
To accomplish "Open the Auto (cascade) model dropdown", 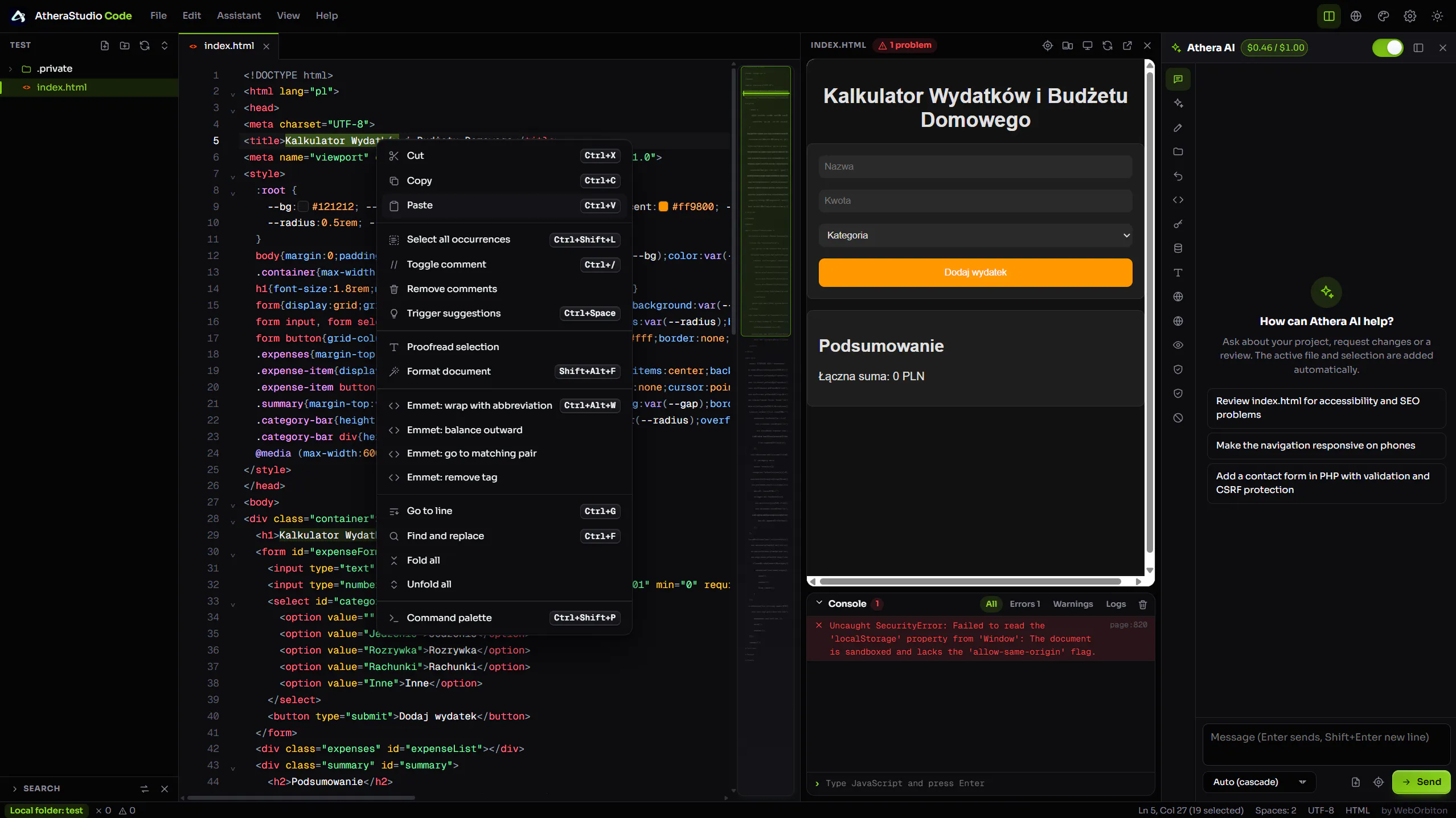I will [1259, 782].
